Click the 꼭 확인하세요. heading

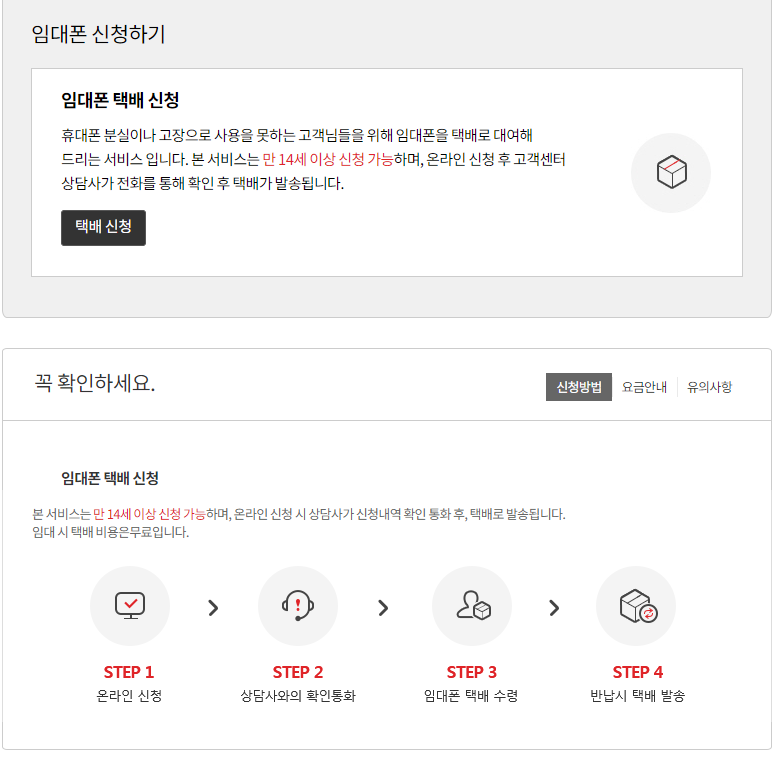click(x=94, y=383)
